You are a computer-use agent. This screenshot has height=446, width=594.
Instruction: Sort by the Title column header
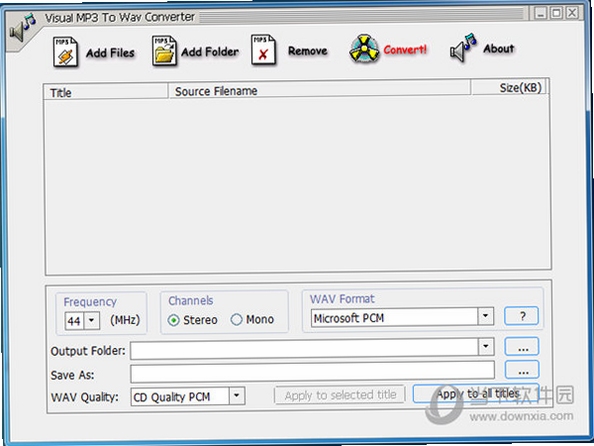click(106, 92)
